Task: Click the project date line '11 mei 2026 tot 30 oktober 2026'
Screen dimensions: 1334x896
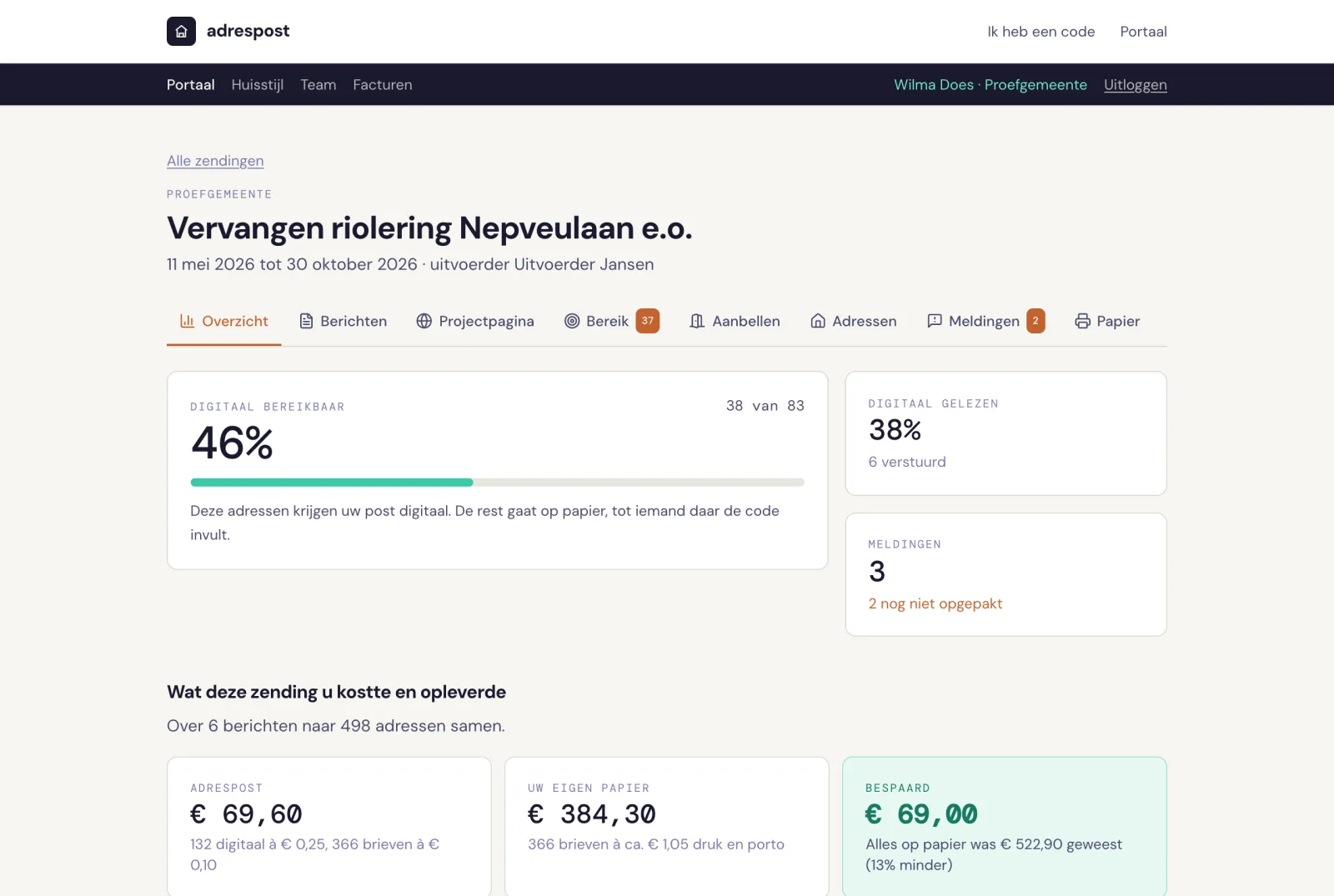Action: pyautogui.click(x=292, y=264)
